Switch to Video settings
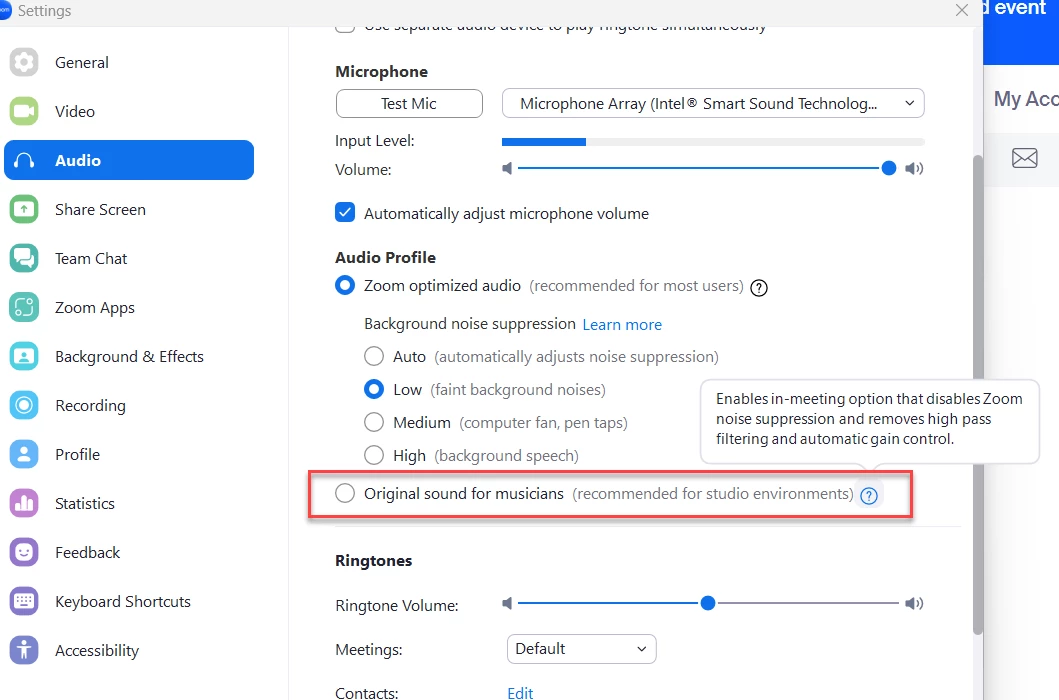Image resolution: width=1059 pixels, height=700 pixels. pos(129,111)
